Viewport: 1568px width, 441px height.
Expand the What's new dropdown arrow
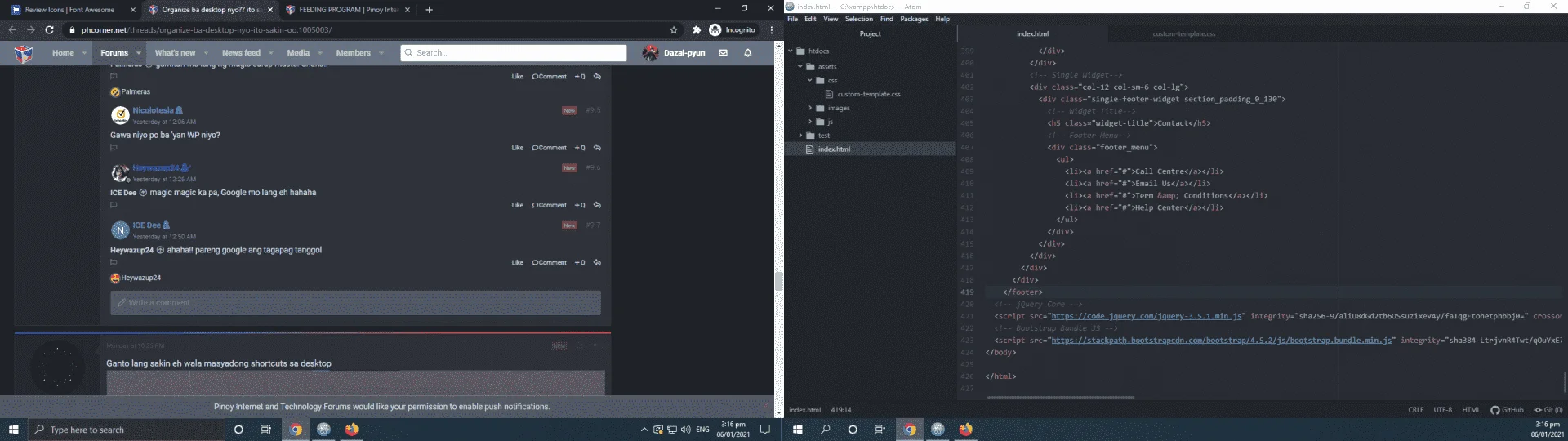click(205, 53)
